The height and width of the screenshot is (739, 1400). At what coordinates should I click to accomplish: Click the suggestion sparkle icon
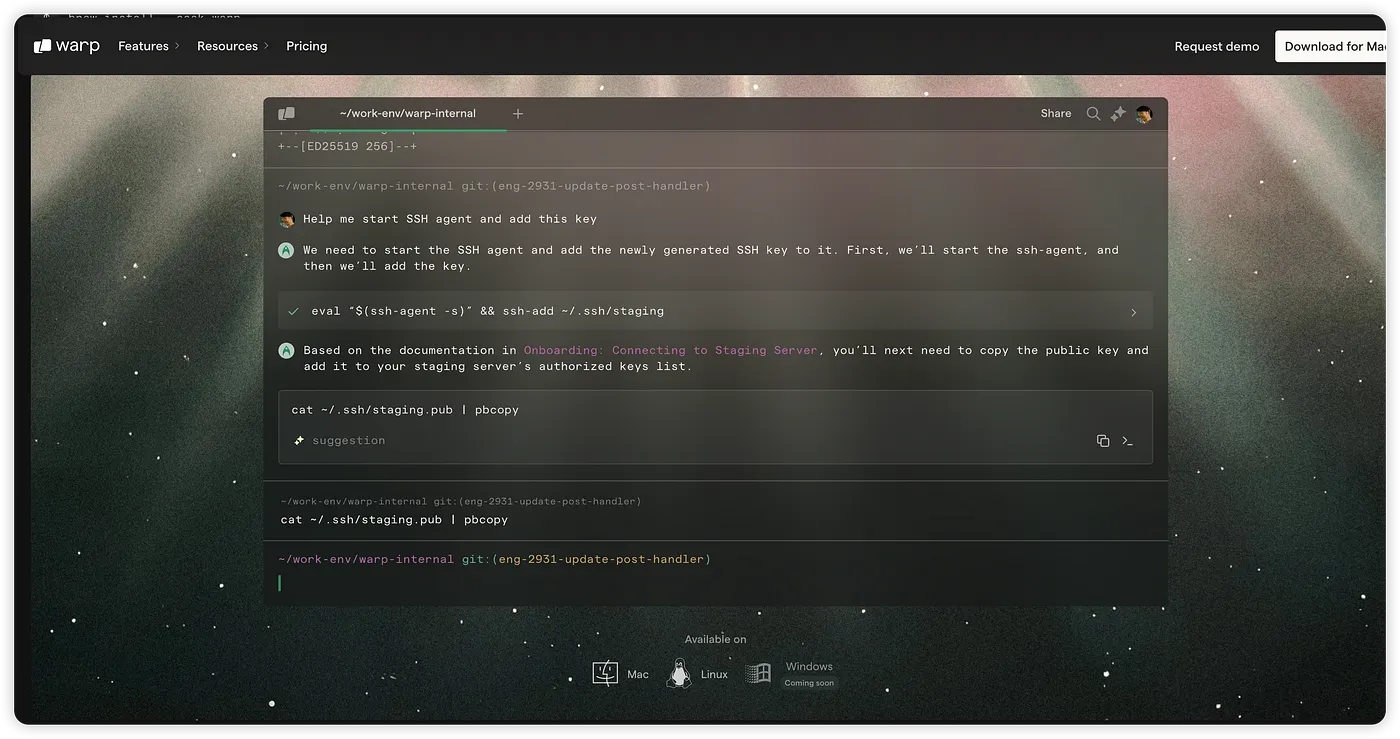[x=299, y=440]
